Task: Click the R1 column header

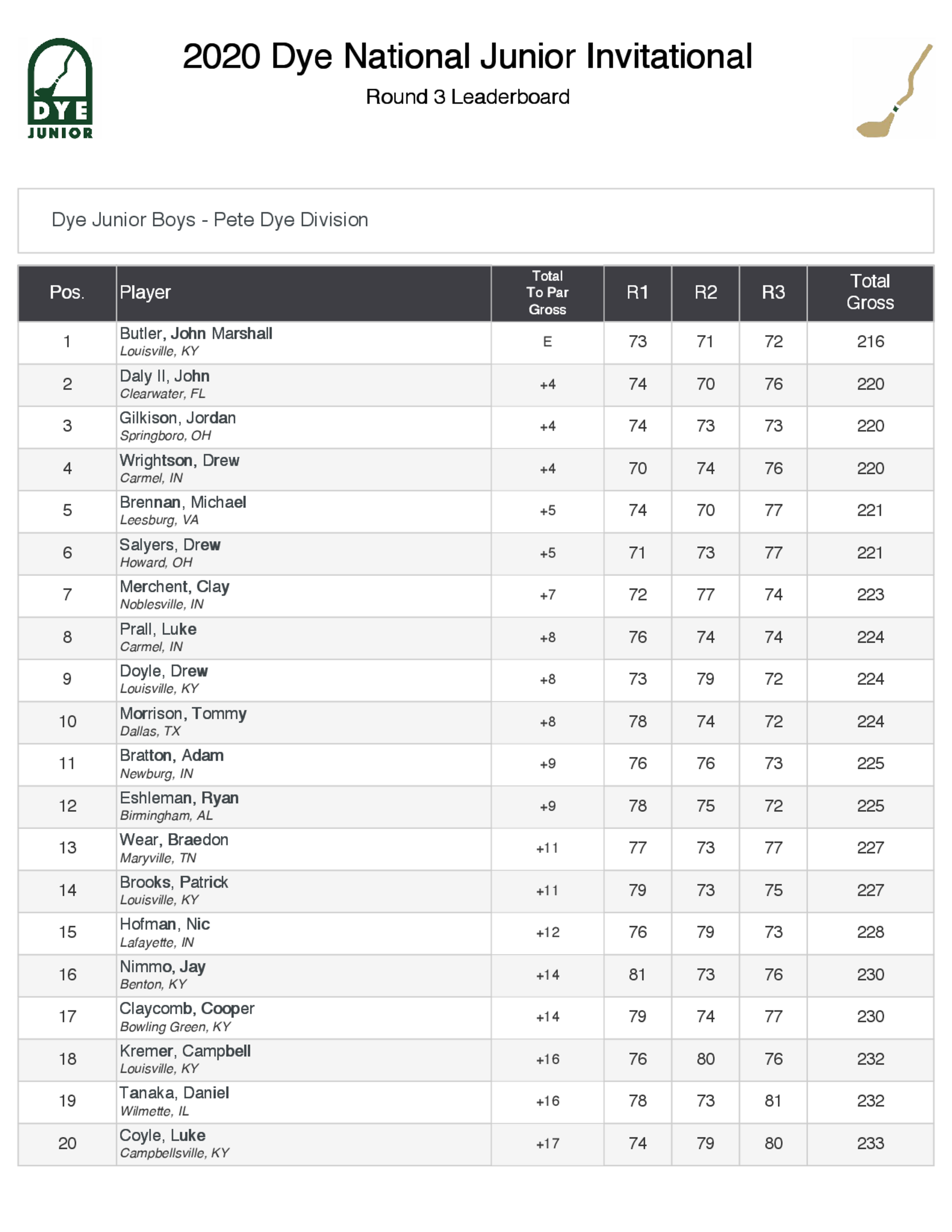Action: click(637, 293)
